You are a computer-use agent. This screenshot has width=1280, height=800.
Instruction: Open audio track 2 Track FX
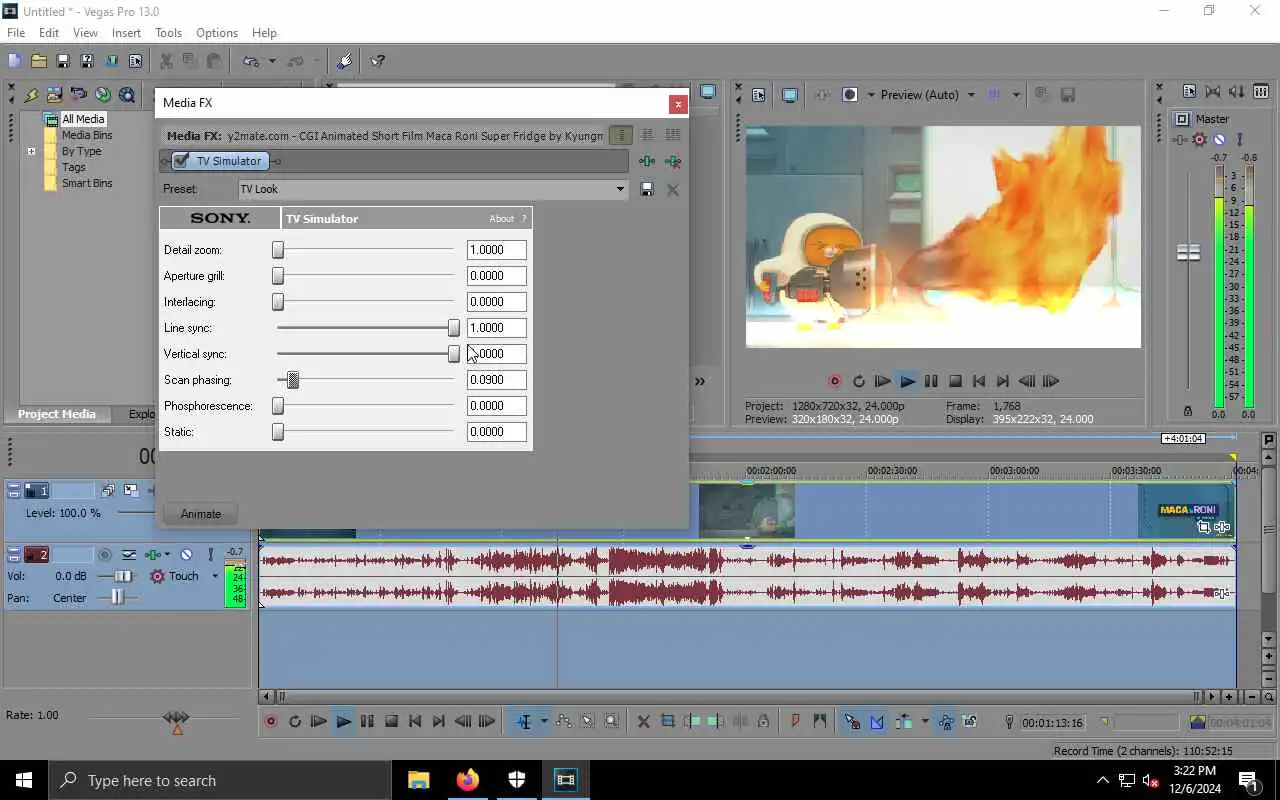click(x=153, y=554)
